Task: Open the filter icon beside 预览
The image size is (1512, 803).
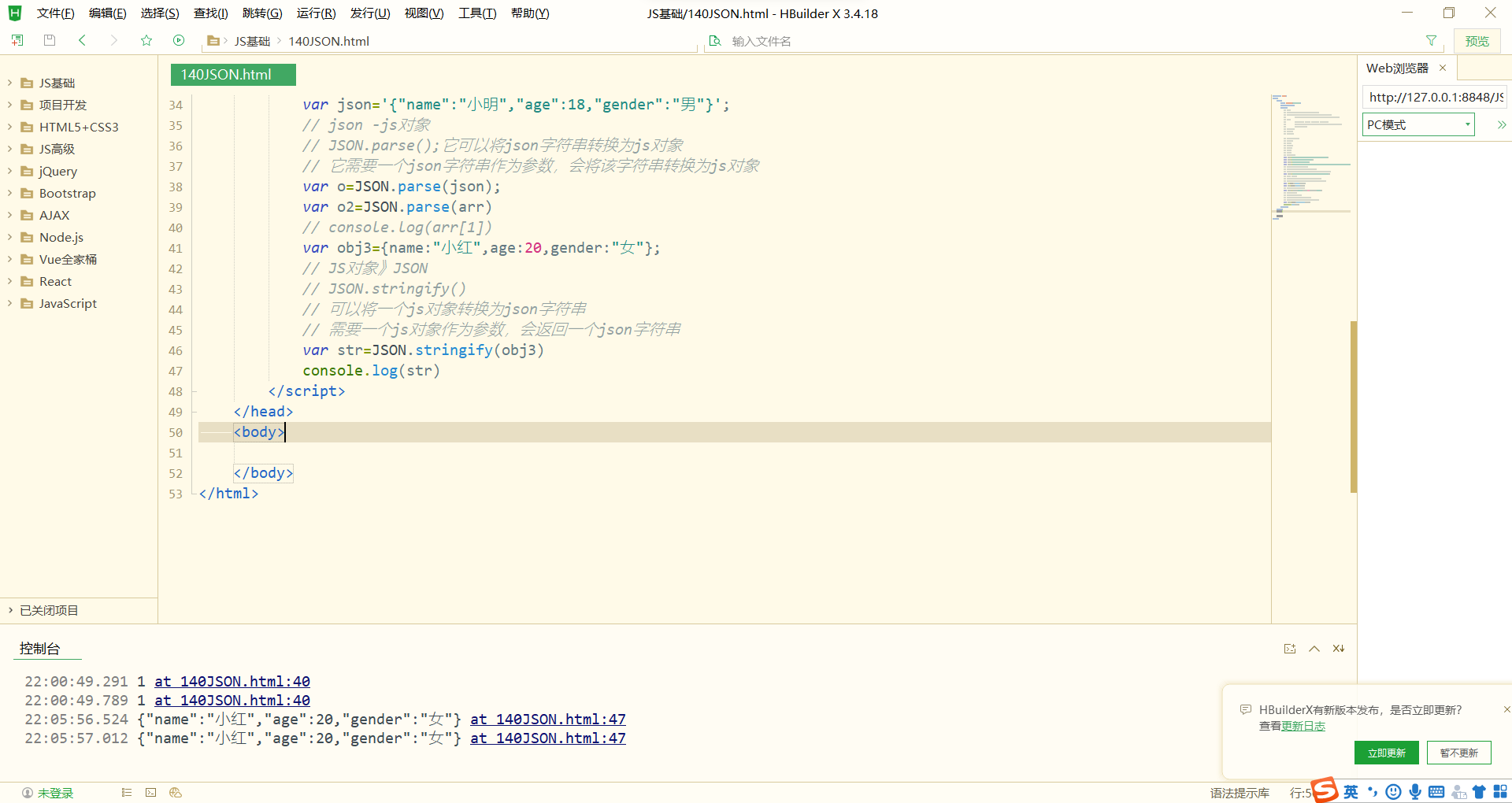Action: [1431, 40]
